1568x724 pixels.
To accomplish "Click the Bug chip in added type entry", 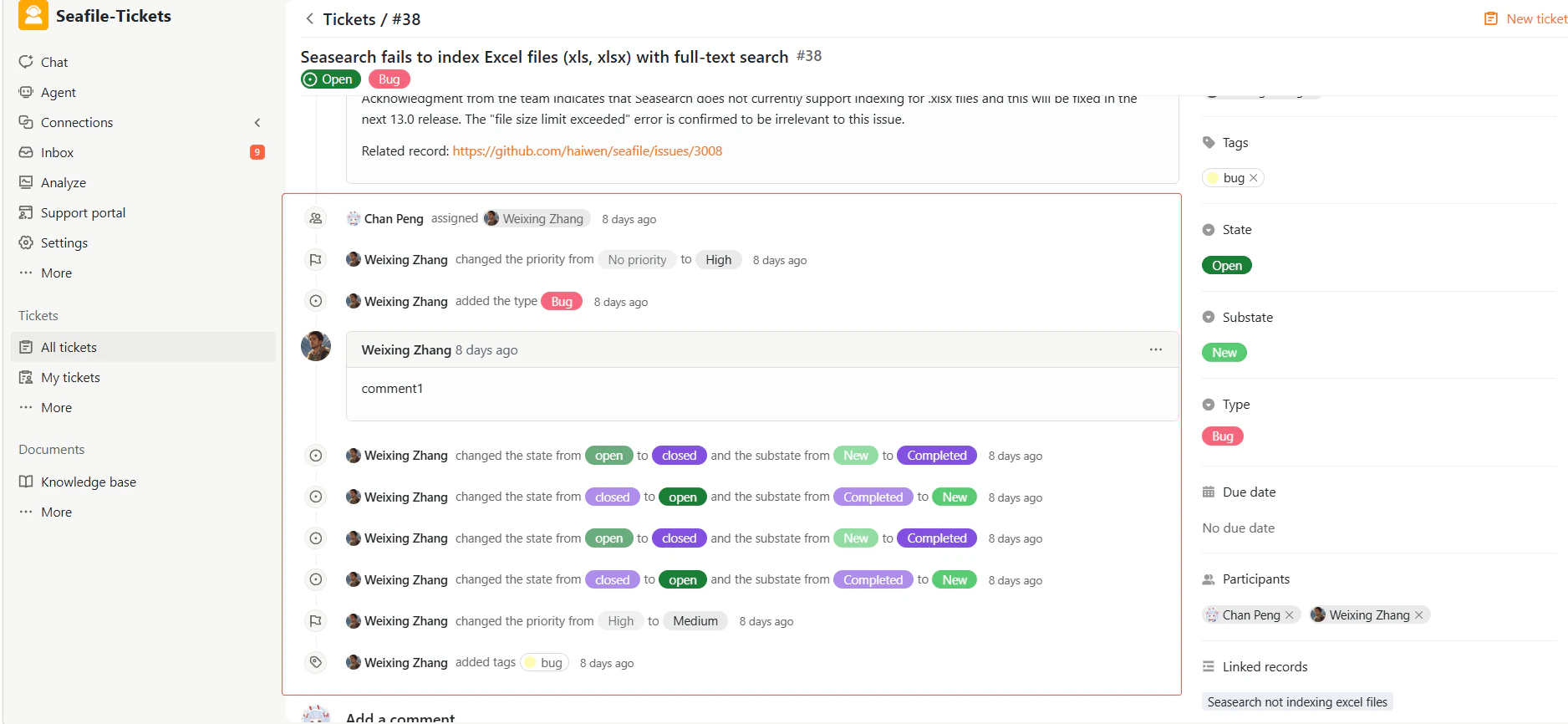I will tap(562, 301).
